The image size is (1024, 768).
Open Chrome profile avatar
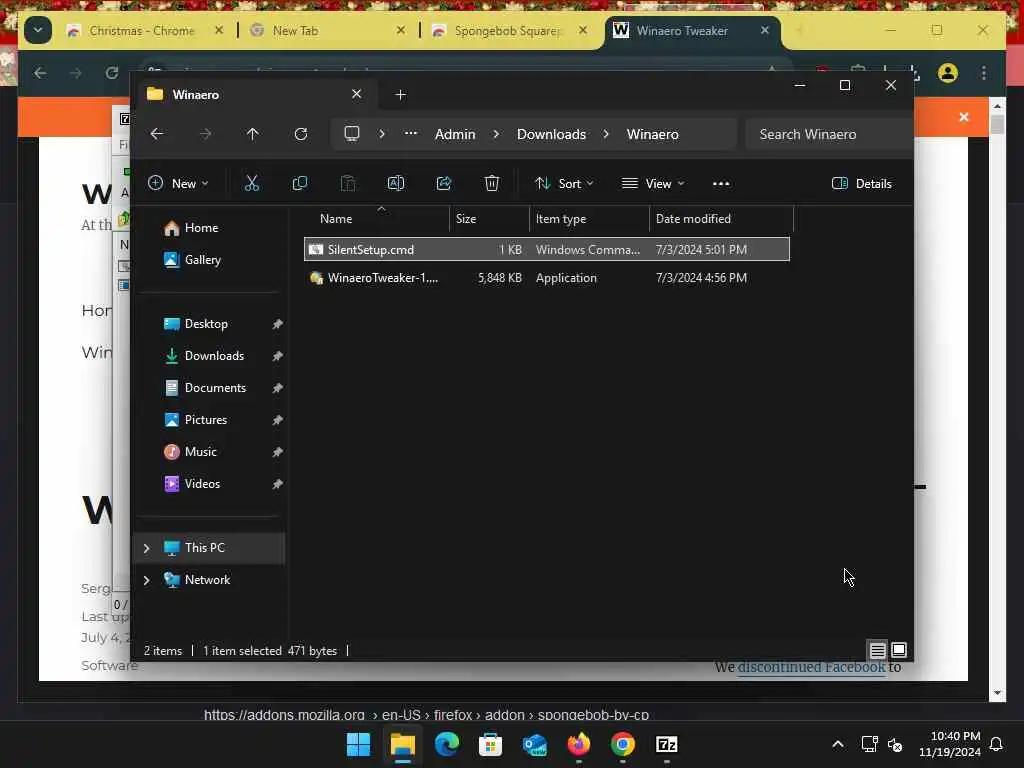coord(948,73)
